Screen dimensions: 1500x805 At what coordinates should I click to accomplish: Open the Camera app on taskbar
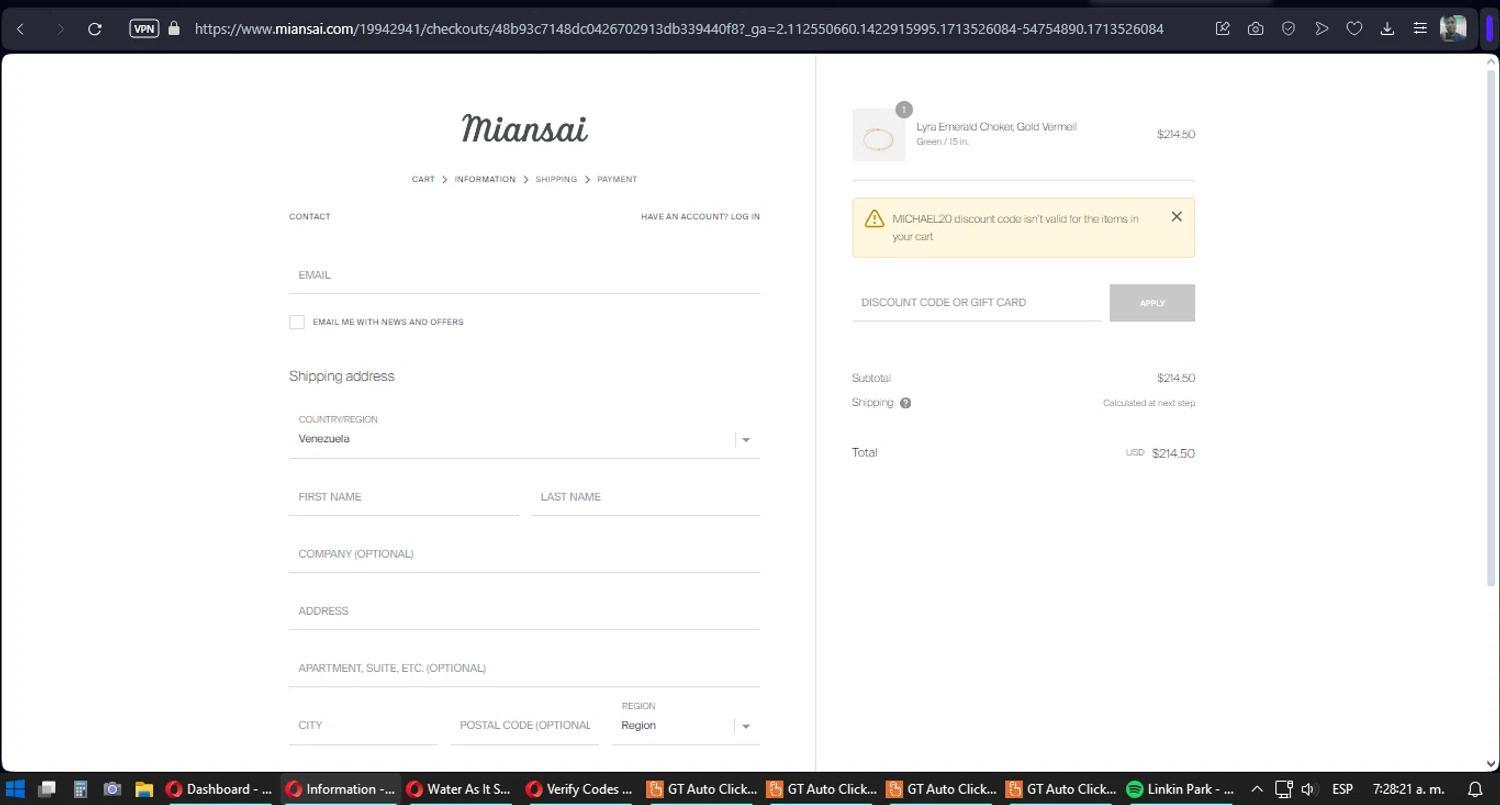point(112,789)
